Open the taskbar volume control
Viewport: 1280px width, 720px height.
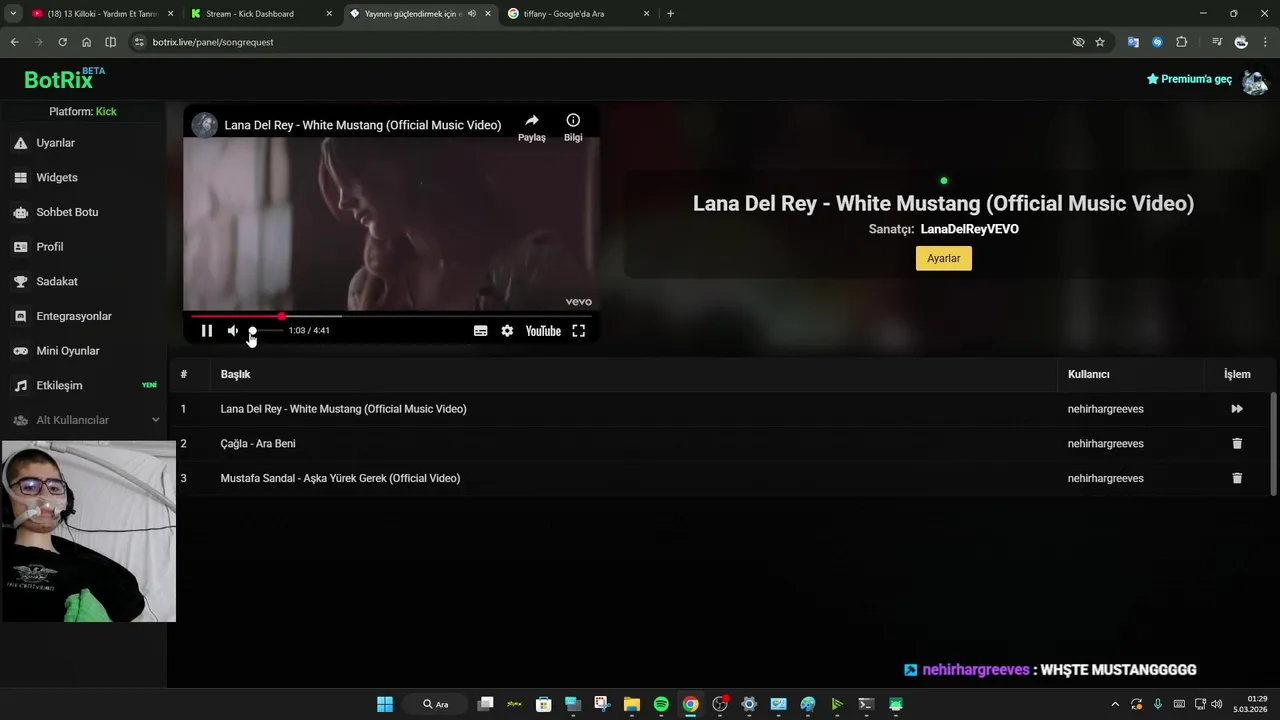click(x=1217, y=704)
